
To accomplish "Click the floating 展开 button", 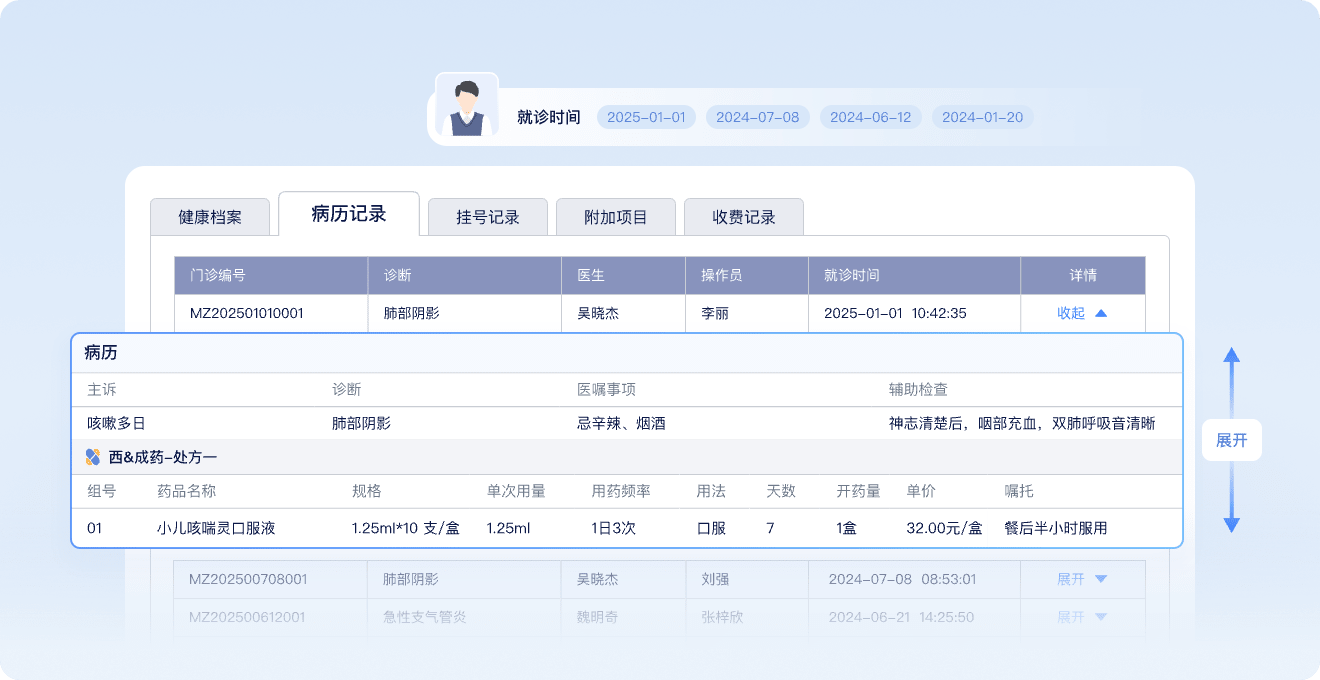I will 1232,440.
